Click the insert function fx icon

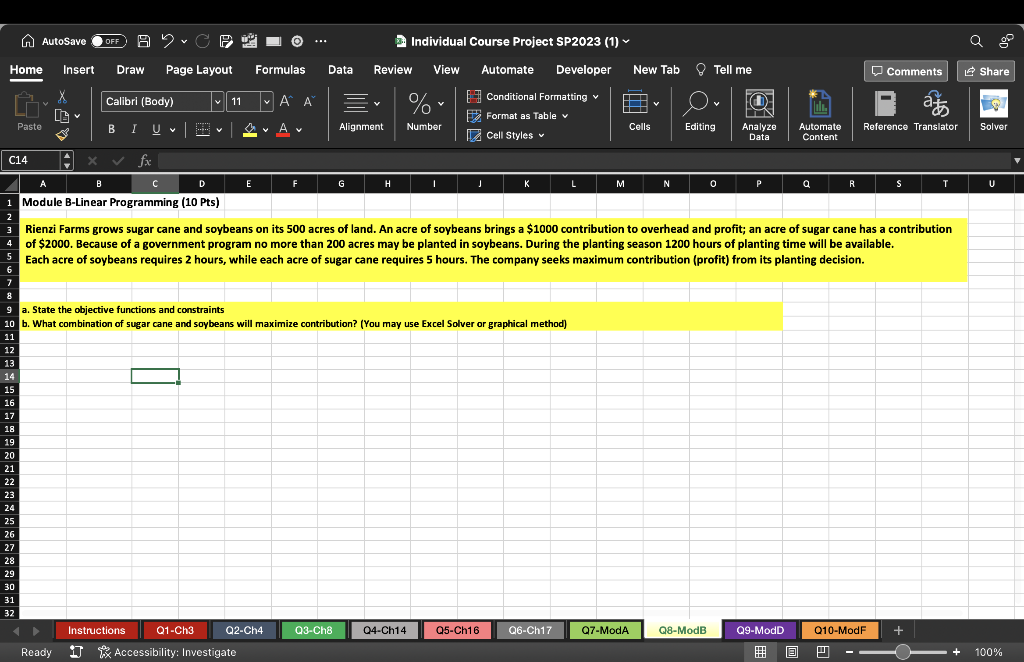point(144,160)
